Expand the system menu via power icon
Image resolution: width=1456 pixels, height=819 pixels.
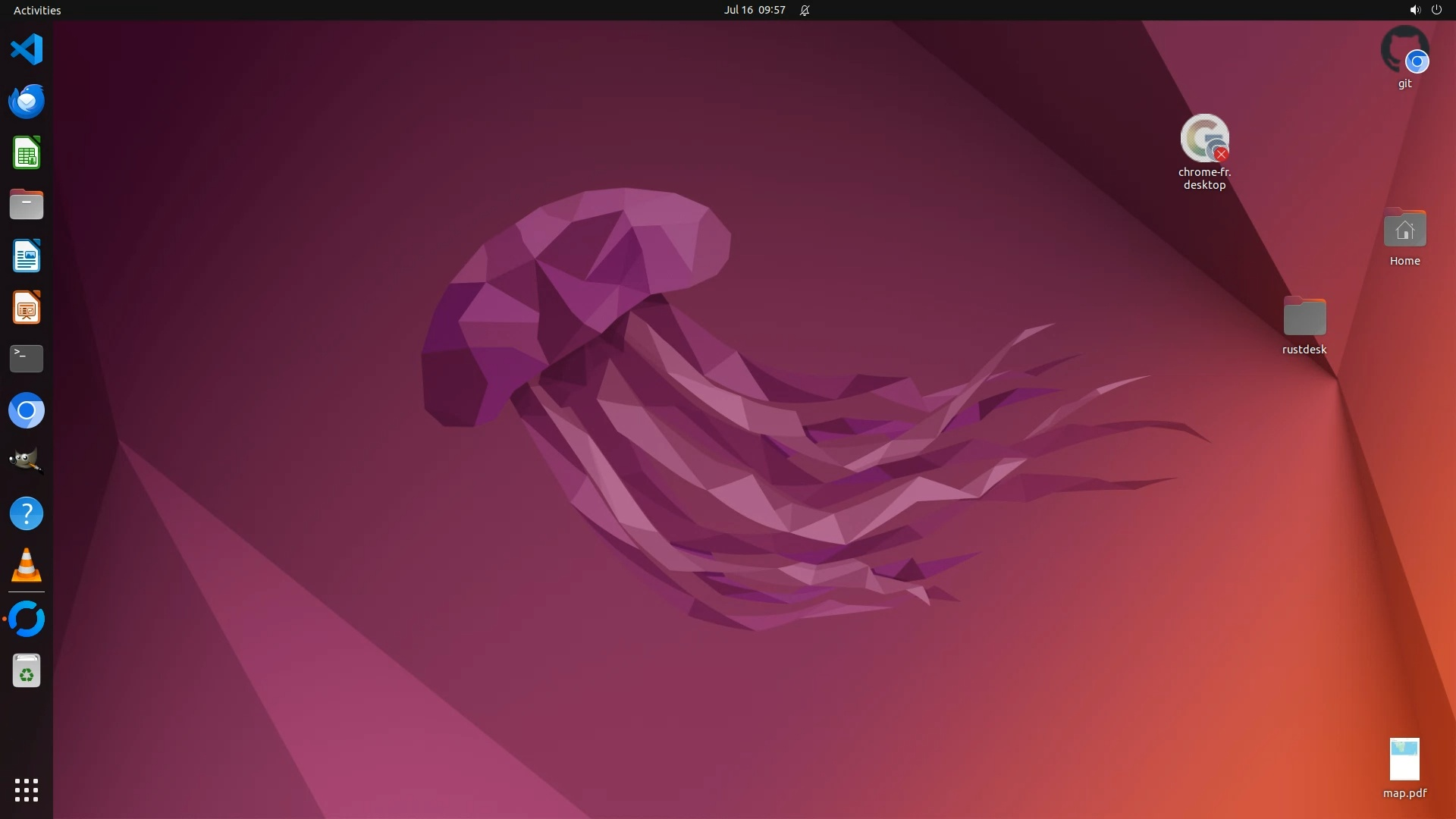tap(1436, 10)
